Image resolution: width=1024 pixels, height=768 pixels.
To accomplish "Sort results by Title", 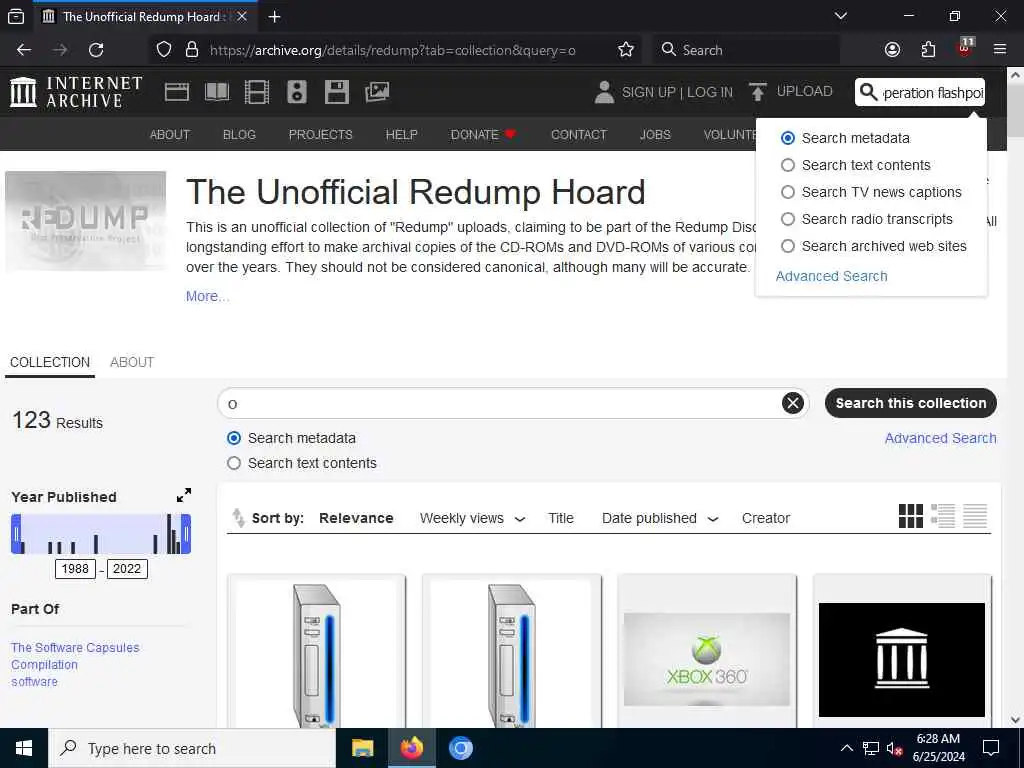I will tap(560, 519).
